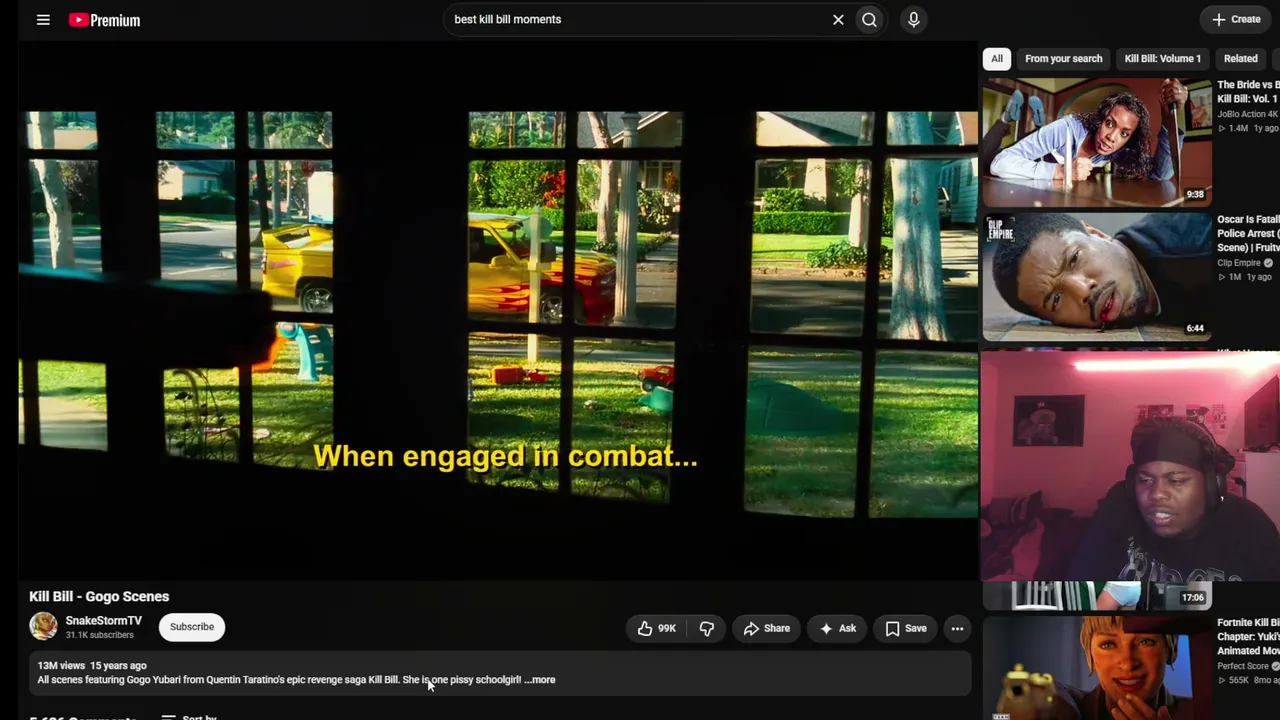
Task: Pause the Kill Bill video in the player
Action: [x=498, y=310]
